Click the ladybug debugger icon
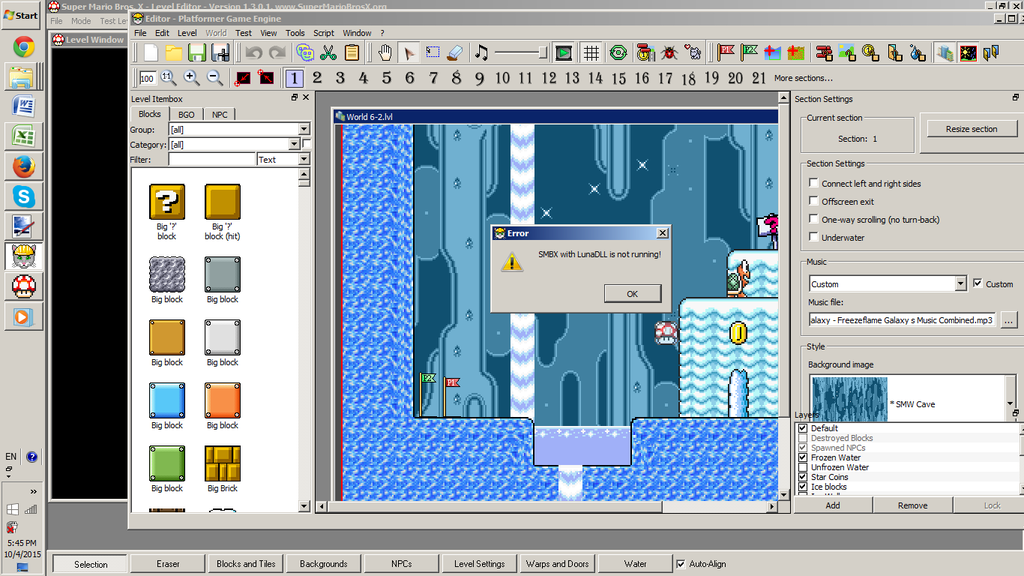Viewport: 1024px width, 576px height. [x=669, y=53]
